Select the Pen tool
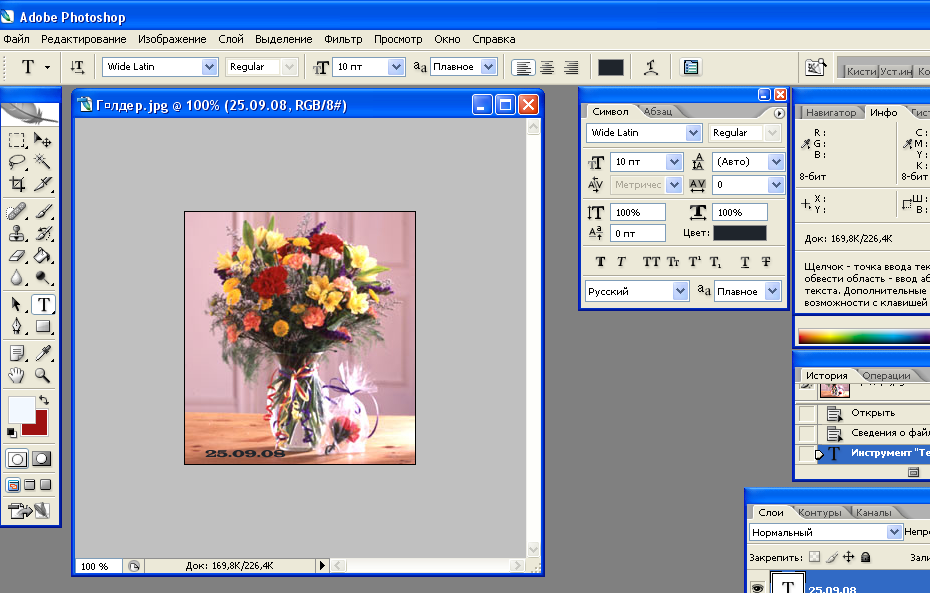Screen dimensions: 930x593 (17, 326)
